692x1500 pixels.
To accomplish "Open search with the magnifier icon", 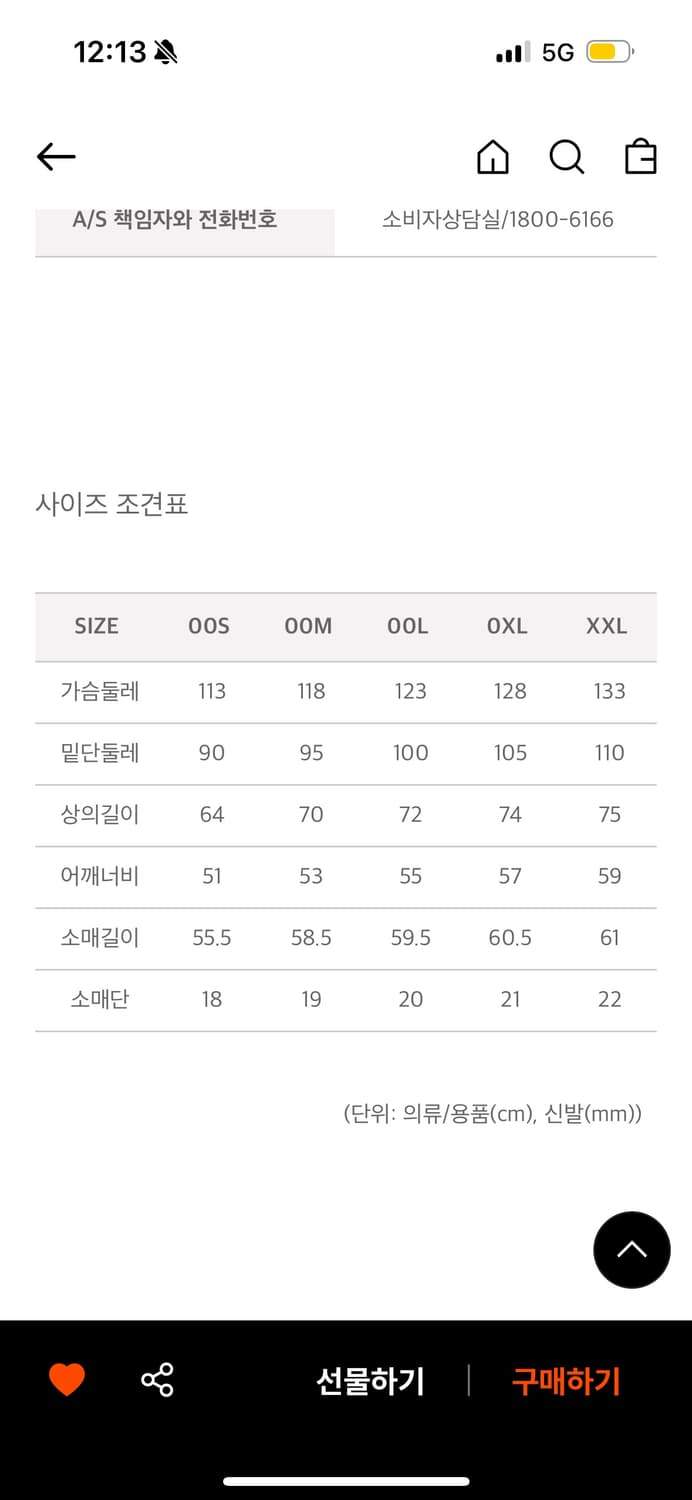I will tap(566, 157).
